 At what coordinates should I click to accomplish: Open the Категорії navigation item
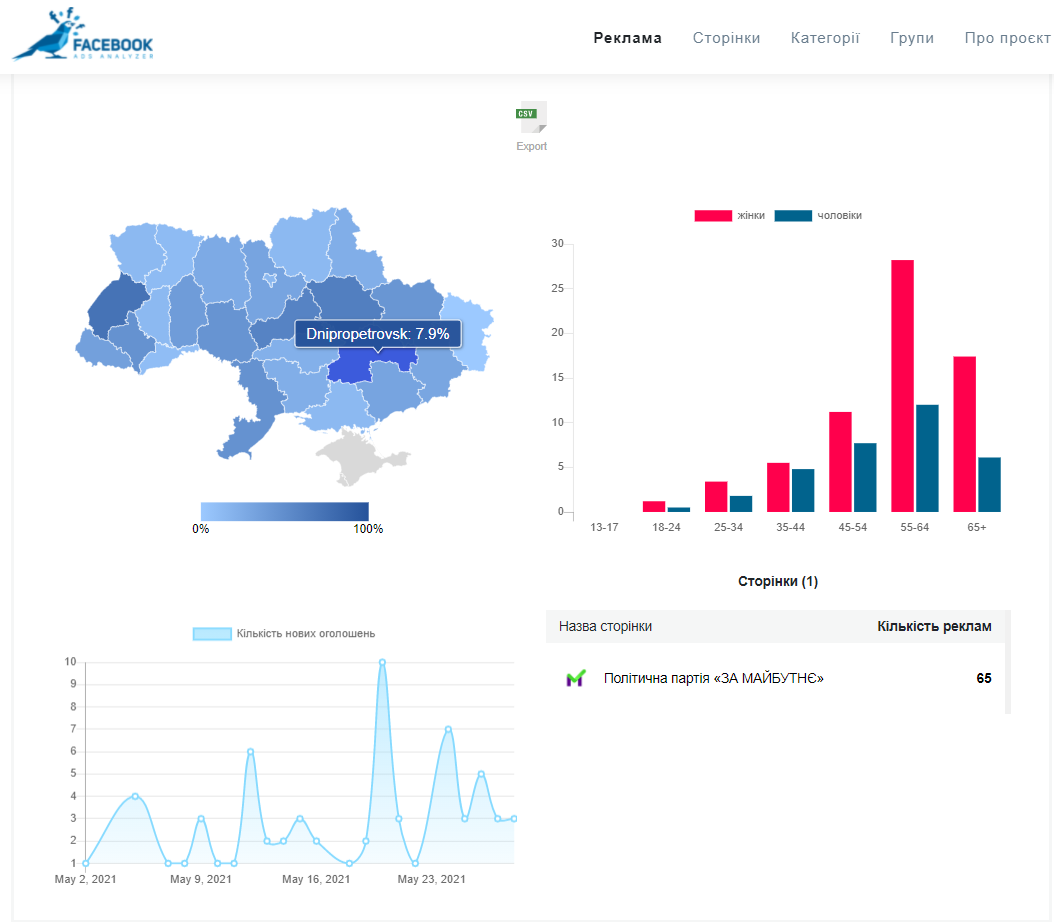click(825, 38)
